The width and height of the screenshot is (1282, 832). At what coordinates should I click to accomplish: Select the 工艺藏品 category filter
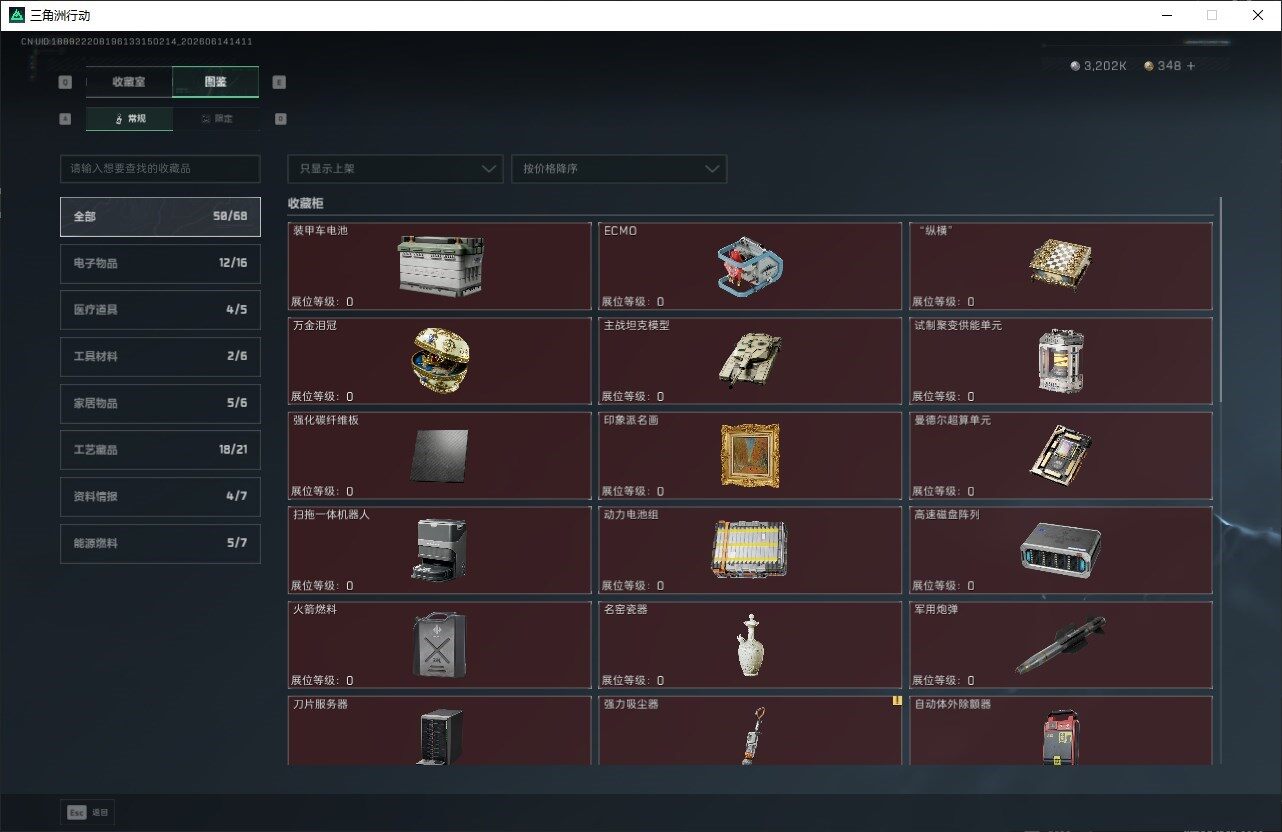tap(160, 450)
